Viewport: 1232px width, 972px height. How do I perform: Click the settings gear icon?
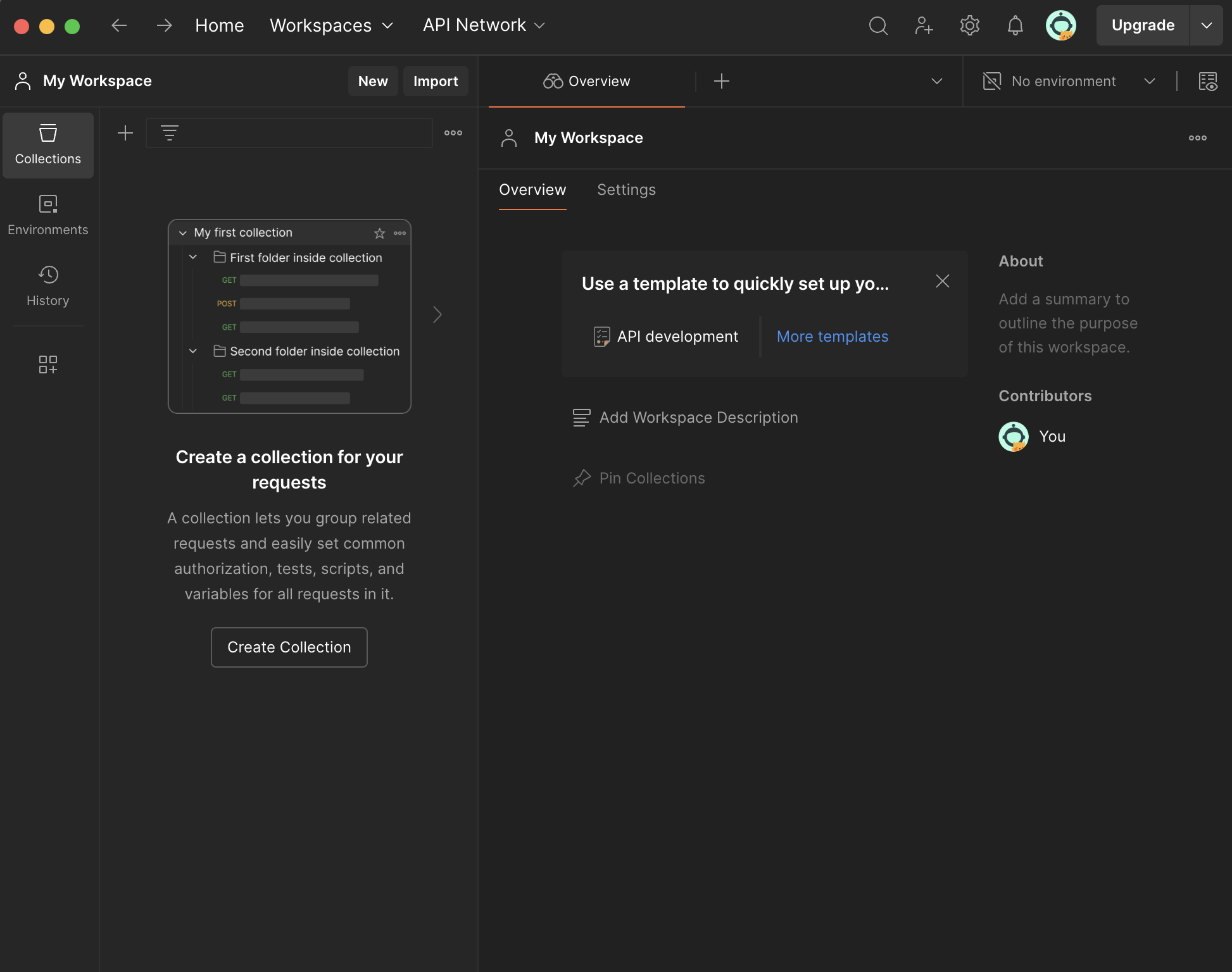click(969, 26)
